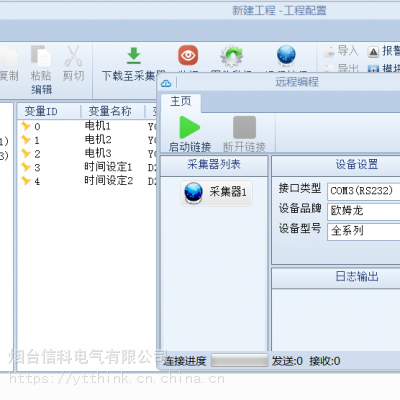Select variable row 时间设定2
Screen dimensions: 400x400
click(87, 181)
